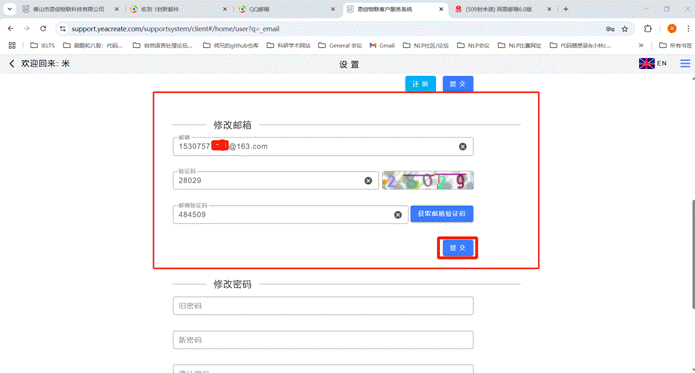Clear the email address field
Viewport: 695px width, 373px height.
click(x=462, y=147)
